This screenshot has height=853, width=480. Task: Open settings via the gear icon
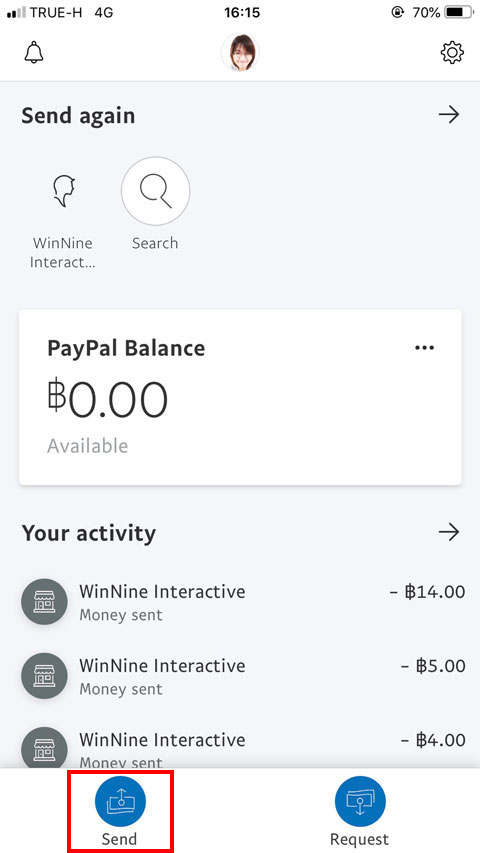tap(452, 53)
